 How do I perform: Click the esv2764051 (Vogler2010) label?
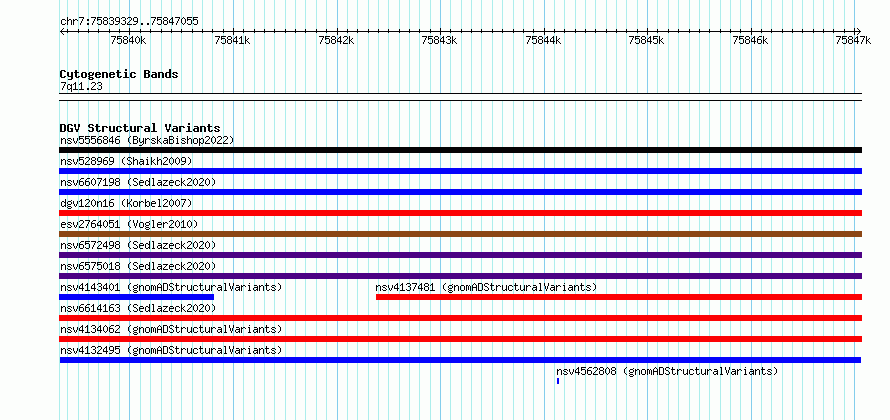point(129,224)
